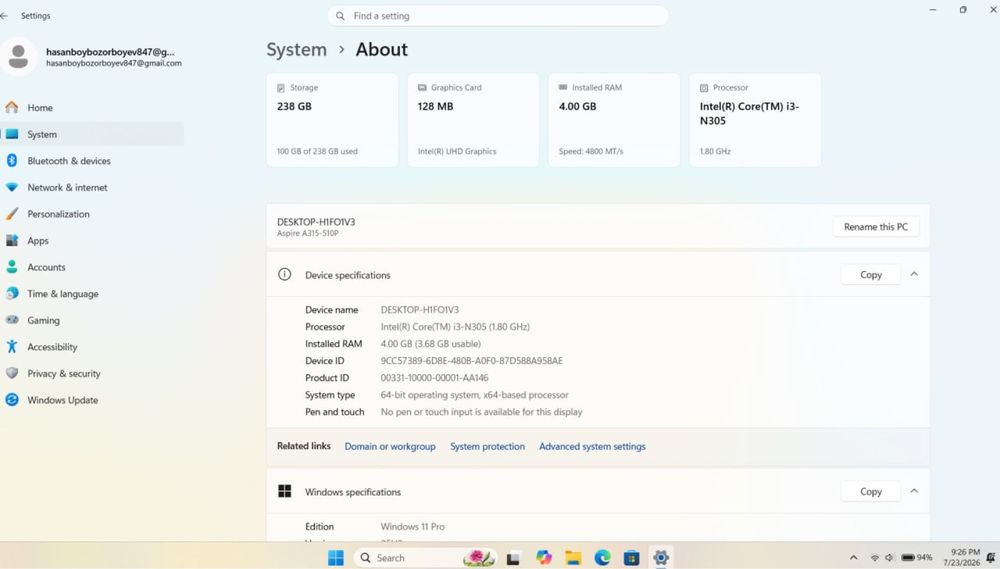
Task: Open Copilot from the taskbar
Action: tap(543, 558)
